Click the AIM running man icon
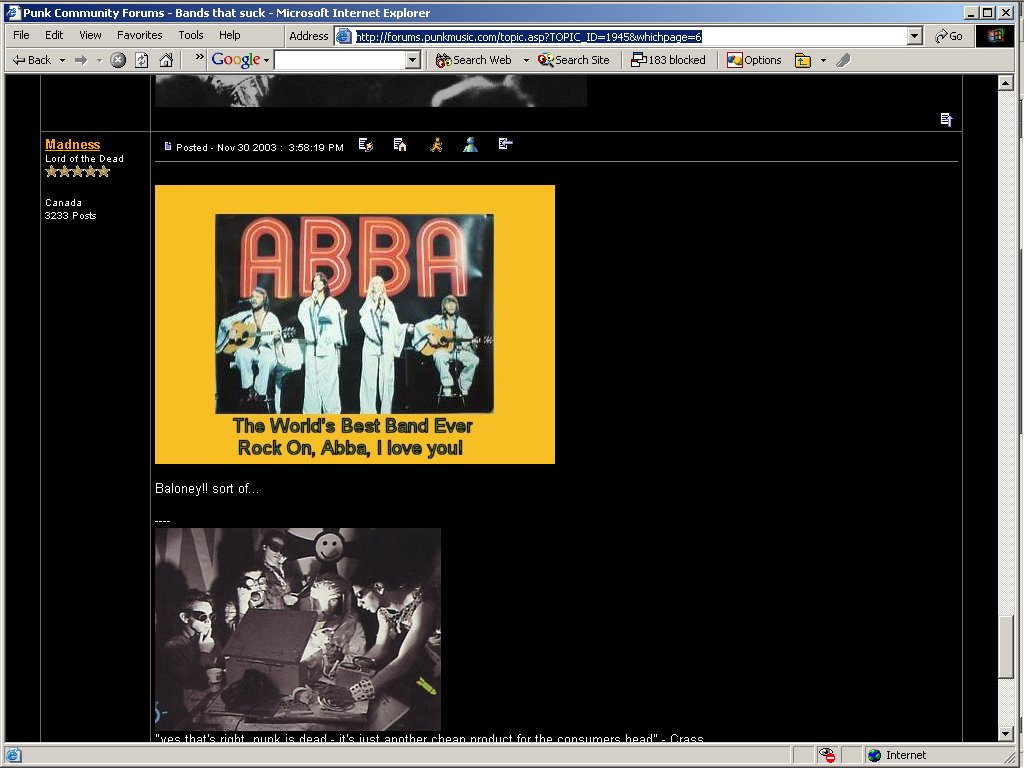Screen dimensions: 1024x768 pos(436,145)
